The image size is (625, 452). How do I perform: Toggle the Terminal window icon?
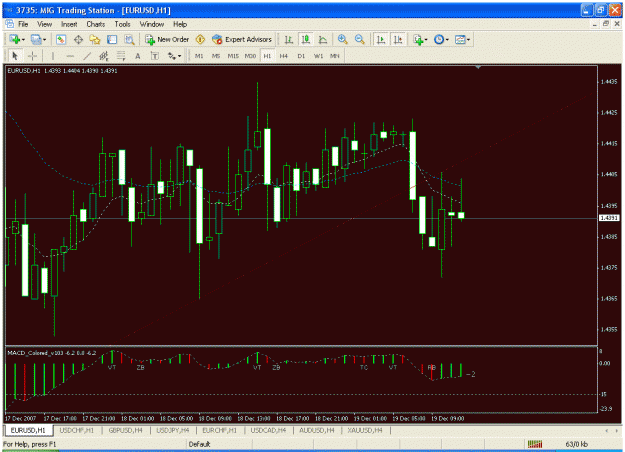pyautogui.click(x=112, y=39)
